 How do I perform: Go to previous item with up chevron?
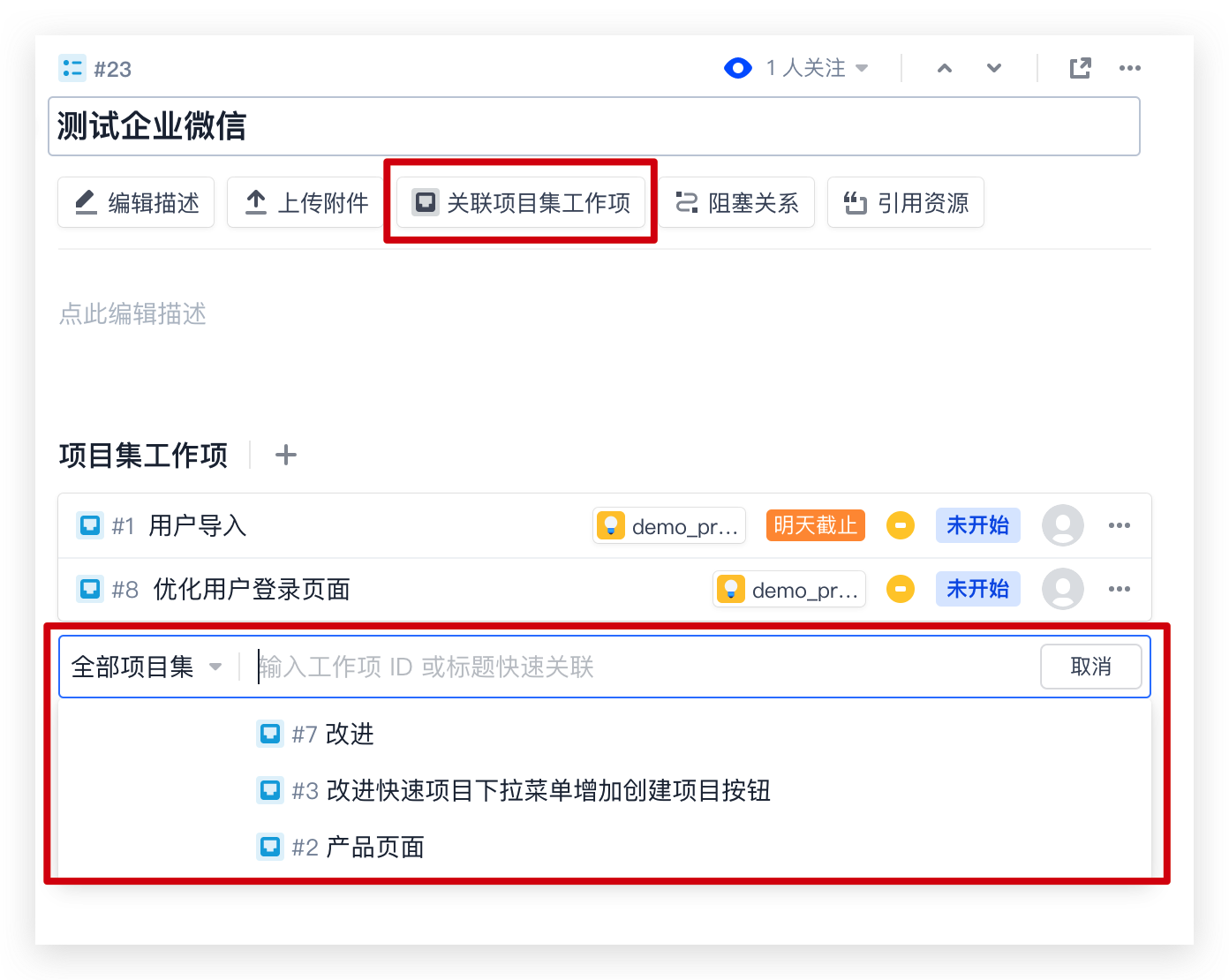(x=945, y=68)
